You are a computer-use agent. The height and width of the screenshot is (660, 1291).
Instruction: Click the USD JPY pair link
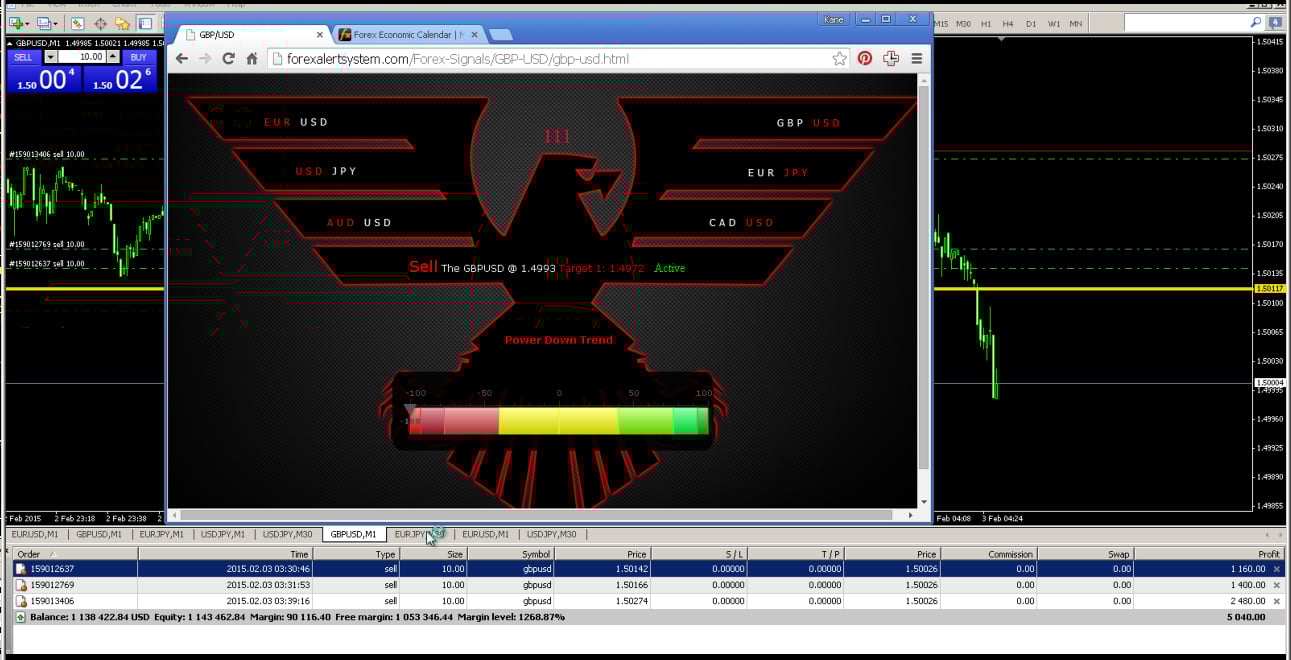[326, 171]
